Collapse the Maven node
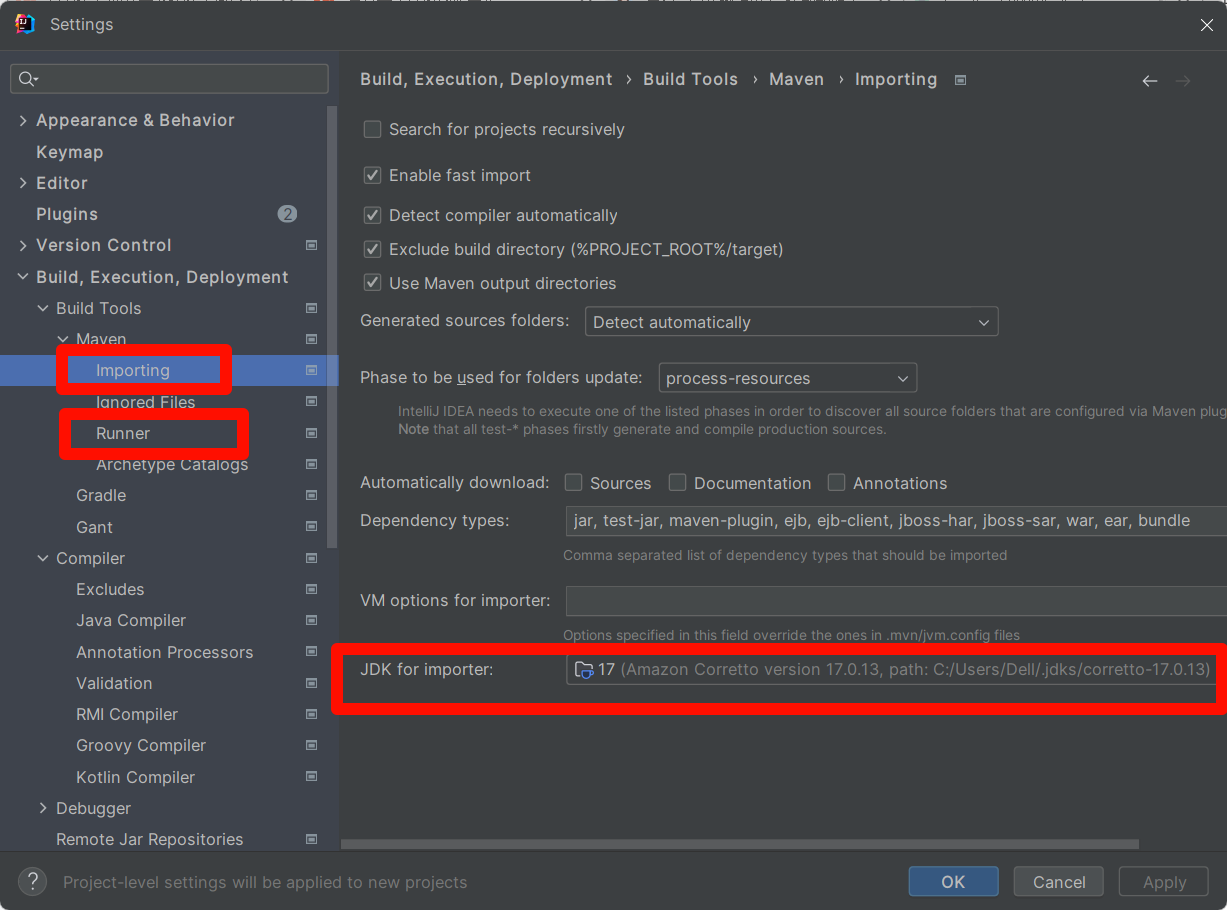Image resolution: width=1227 pixels, height=910 pixels. 63,339
